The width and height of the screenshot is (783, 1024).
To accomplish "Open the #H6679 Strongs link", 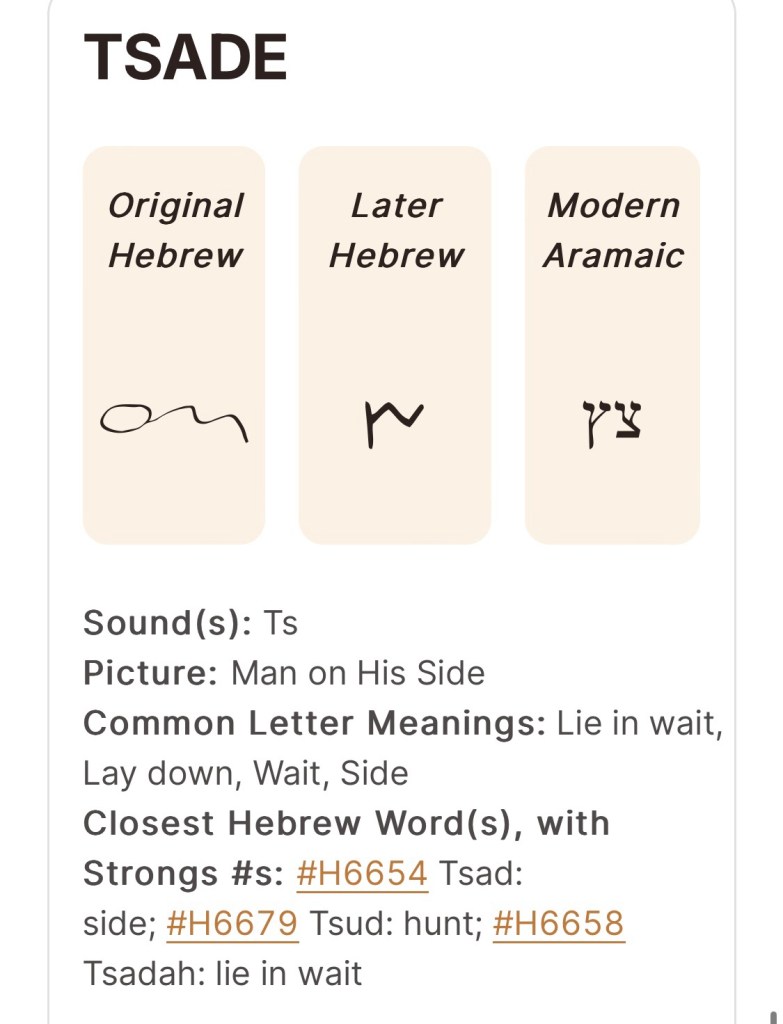I will click(x=232, y=924).
